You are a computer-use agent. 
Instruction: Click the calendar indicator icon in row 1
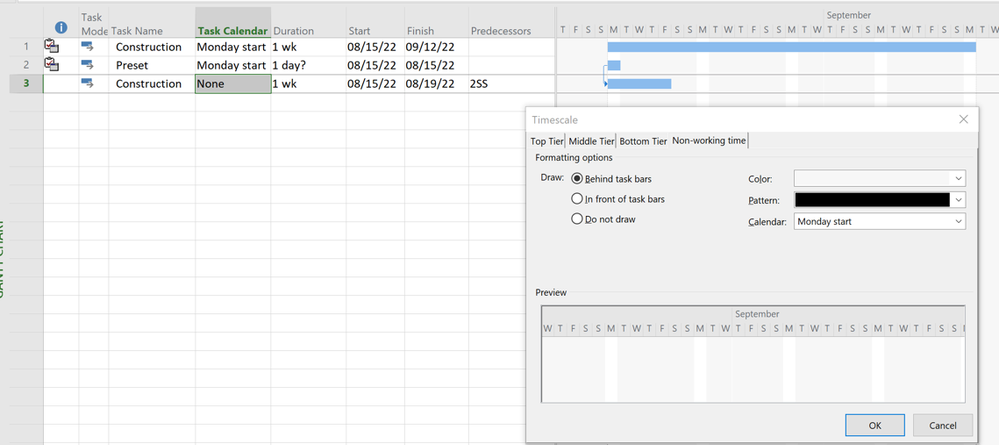51,46
